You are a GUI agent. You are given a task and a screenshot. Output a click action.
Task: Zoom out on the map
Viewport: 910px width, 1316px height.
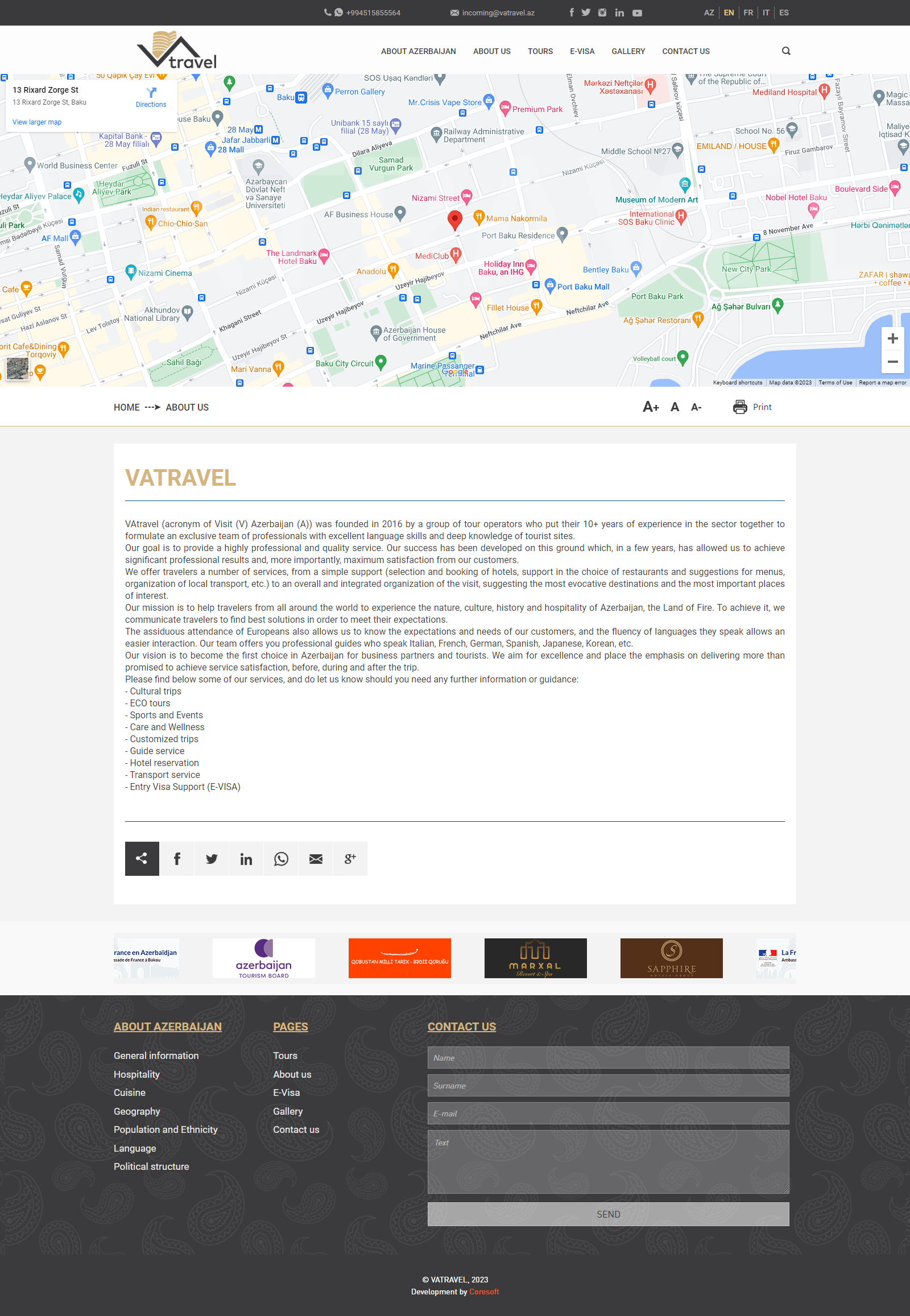892,362
